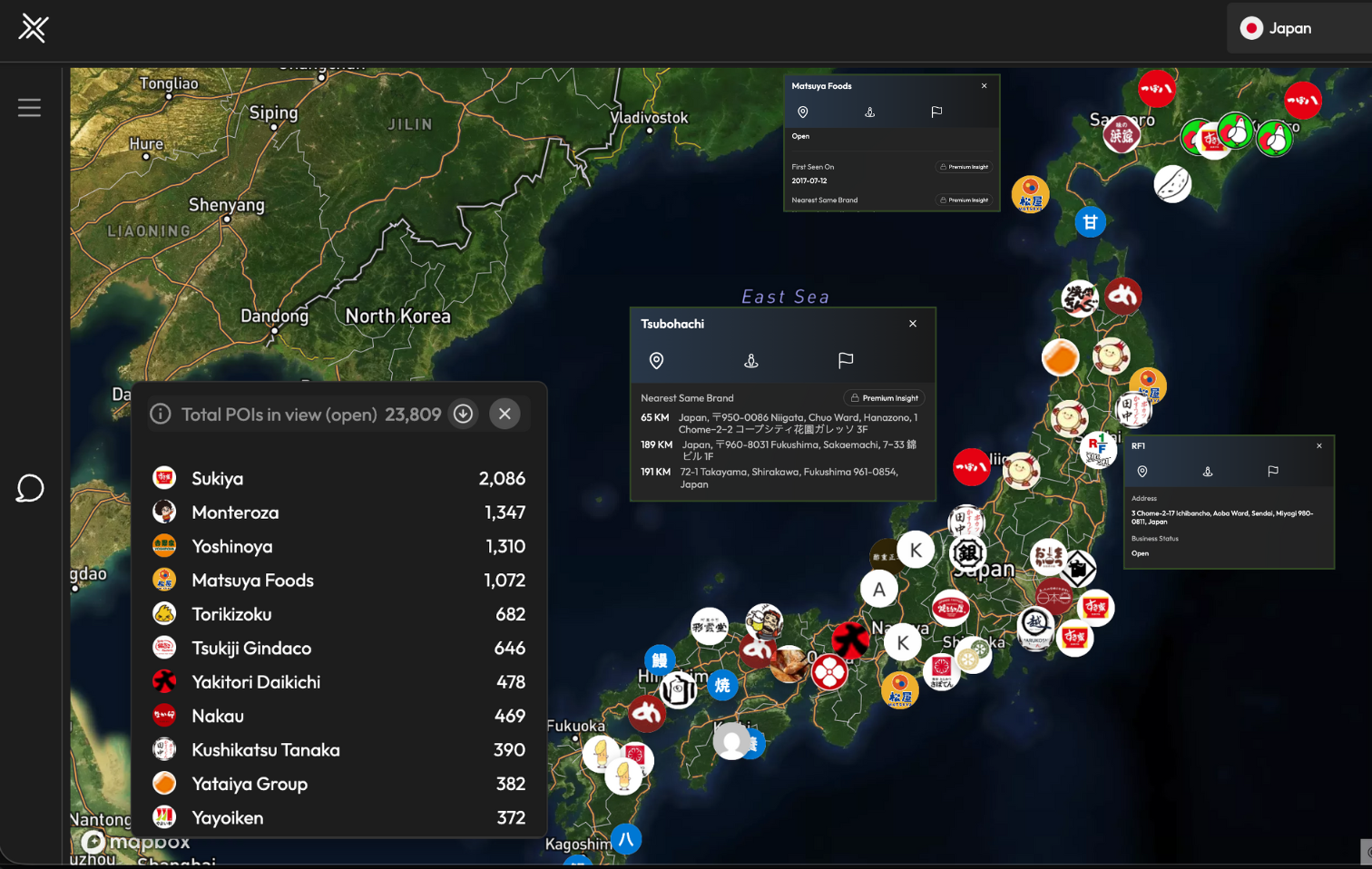1372x869 pixels.
Task: Click Premium Insight beside First Seen On
Action: (965, 167)
